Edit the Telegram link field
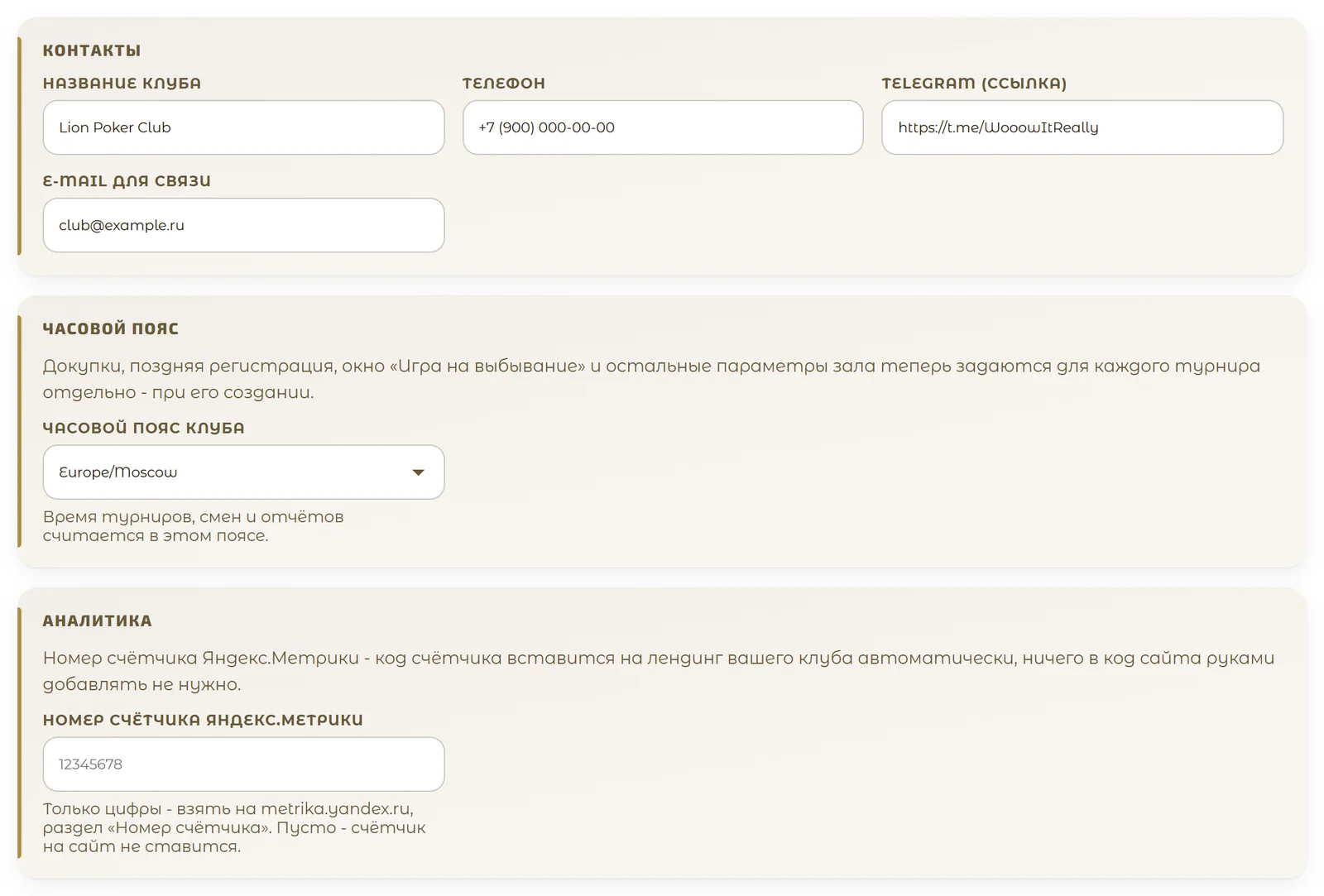This screenshot has width=1324, height=896. click(x=1082, y=127)
